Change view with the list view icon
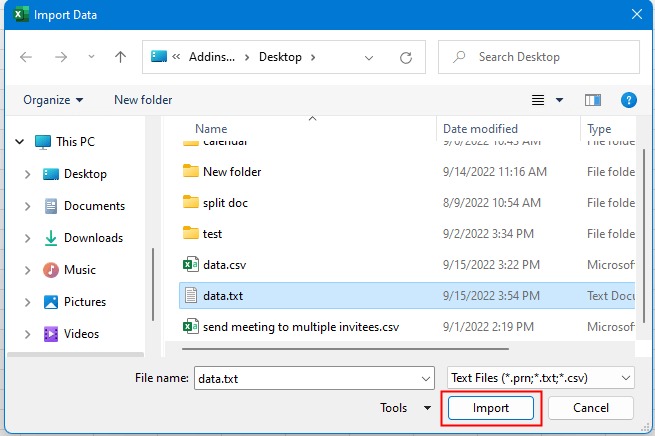655x436 pixels. pos(538,100)
